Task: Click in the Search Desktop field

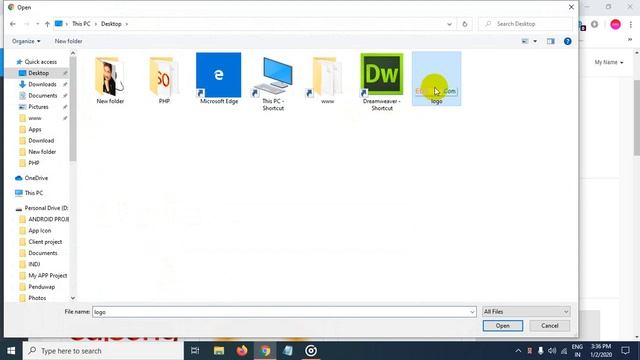Action: tap(526, 24)
